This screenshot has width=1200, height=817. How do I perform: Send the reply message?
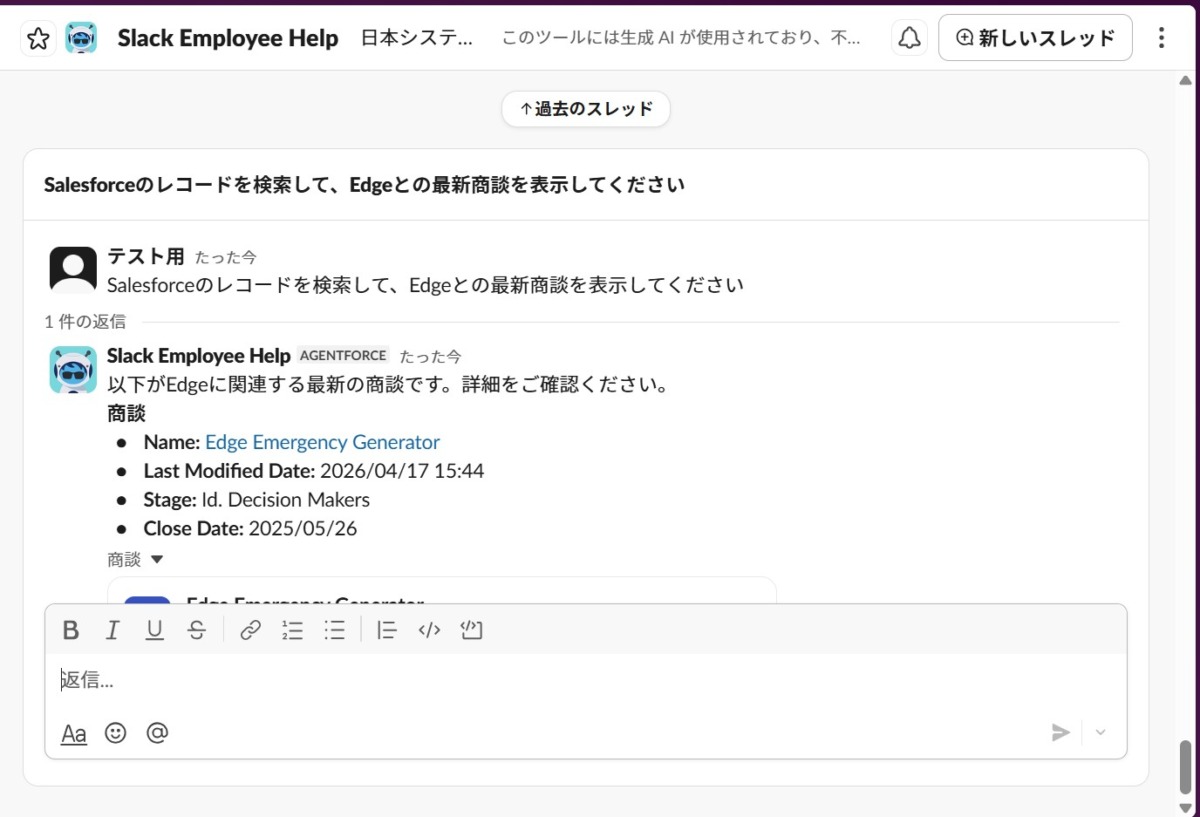[1060, 733]
